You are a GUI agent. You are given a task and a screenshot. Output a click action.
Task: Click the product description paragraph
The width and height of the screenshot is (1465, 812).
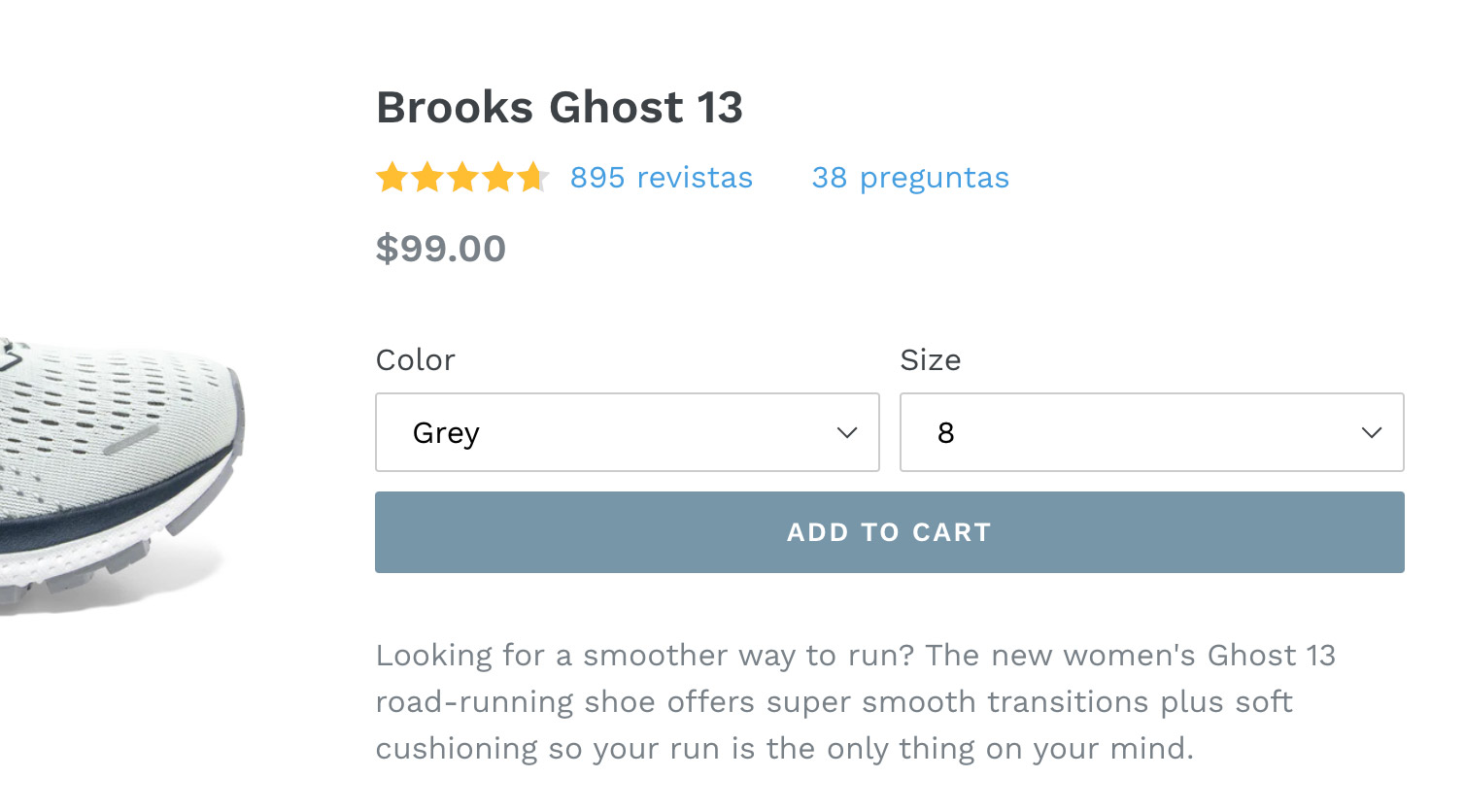[x=855, y=701]
